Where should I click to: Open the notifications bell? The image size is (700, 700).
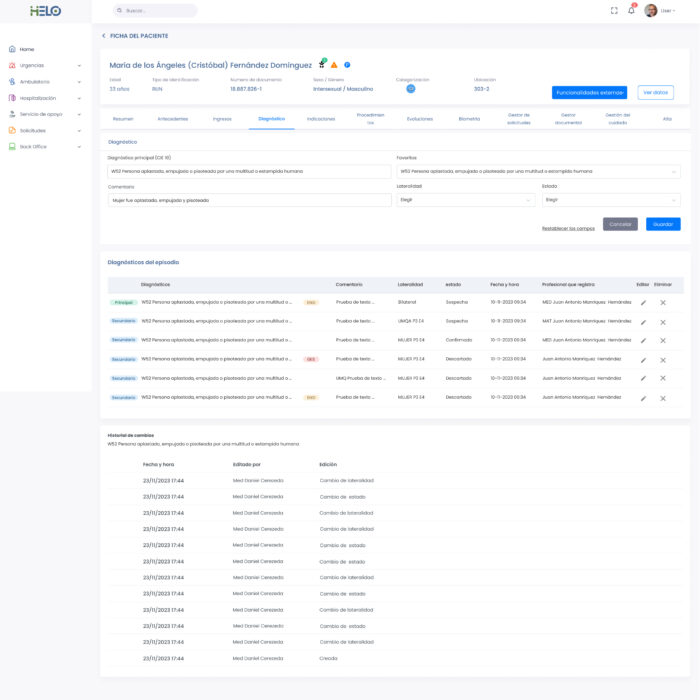point(631,11)
